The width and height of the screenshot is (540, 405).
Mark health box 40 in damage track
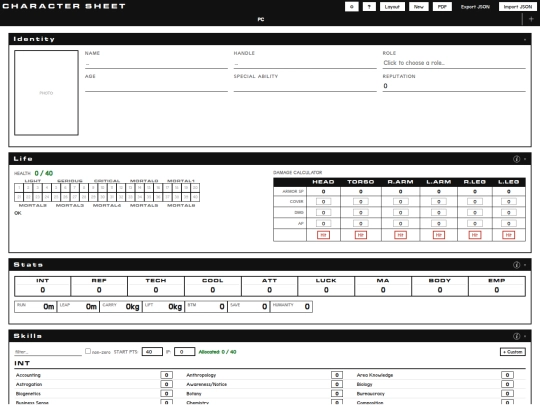195,197
